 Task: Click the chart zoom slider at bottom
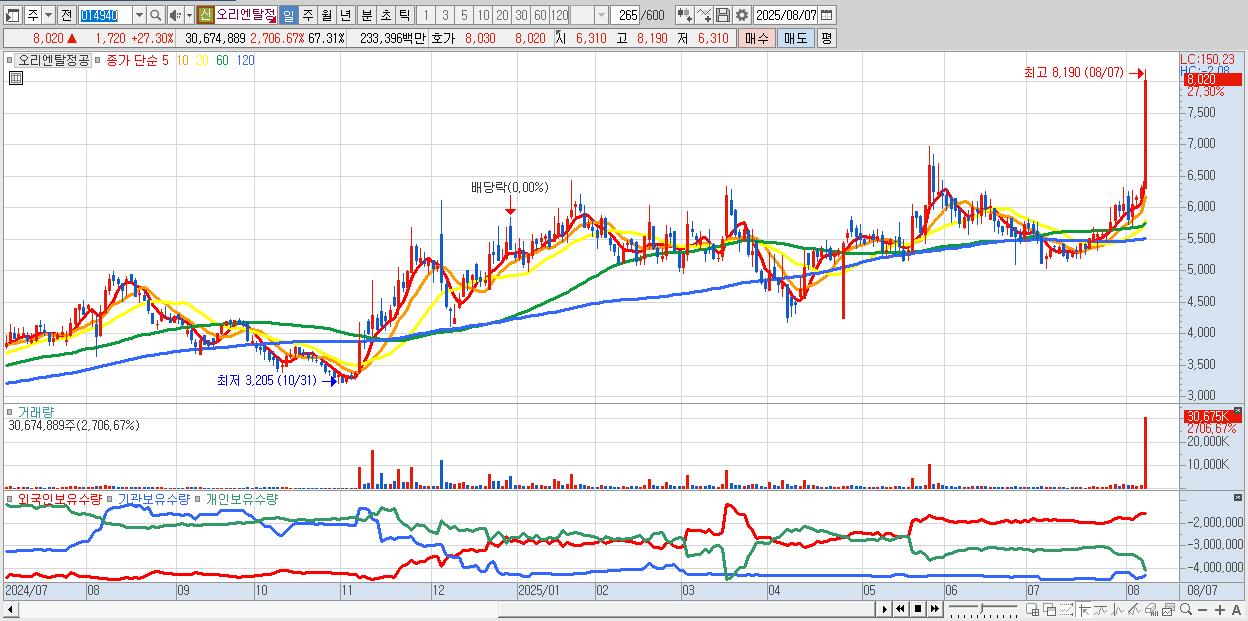point(983,609)
